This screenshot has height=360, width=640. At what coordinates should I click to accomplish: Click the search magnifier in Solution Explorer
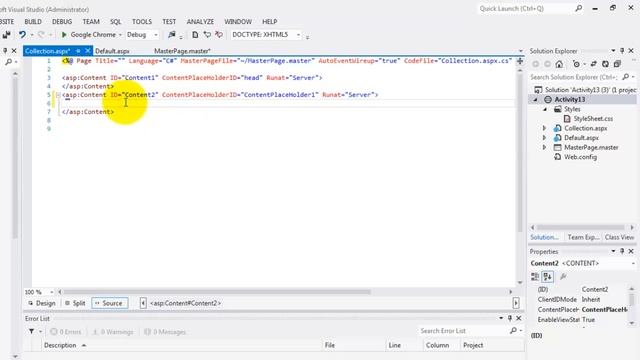[626, 77]
